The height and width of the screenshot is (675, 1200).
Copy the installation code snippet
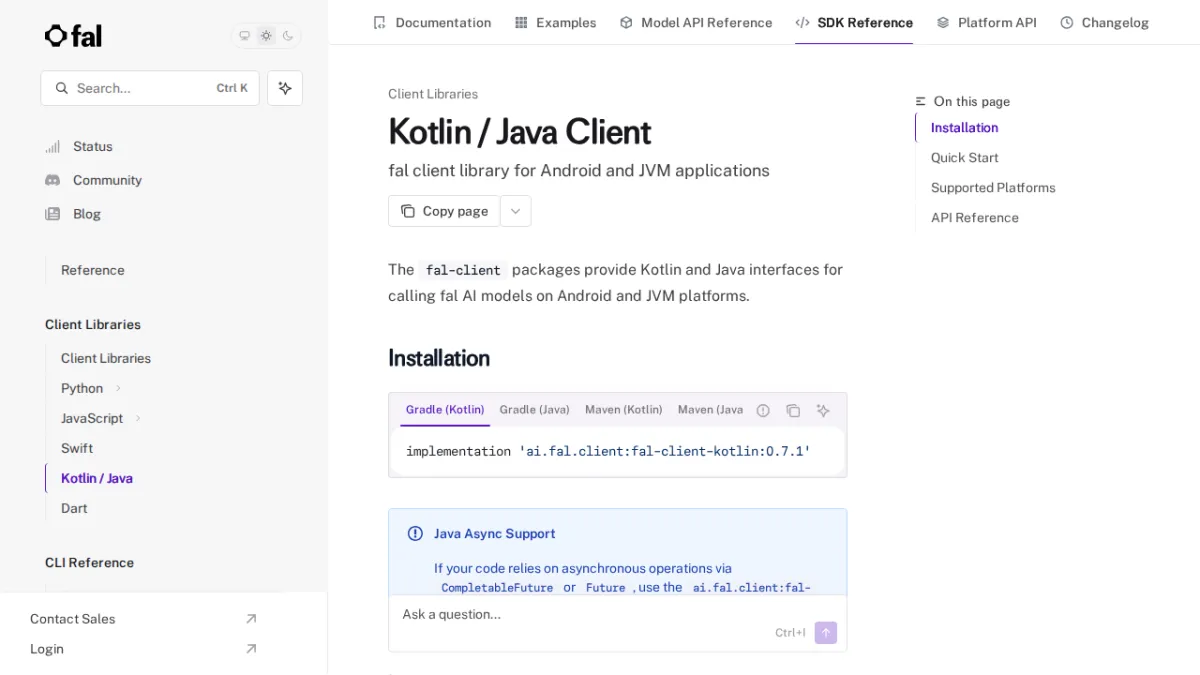pyautogui.click(x=793, y=410)
